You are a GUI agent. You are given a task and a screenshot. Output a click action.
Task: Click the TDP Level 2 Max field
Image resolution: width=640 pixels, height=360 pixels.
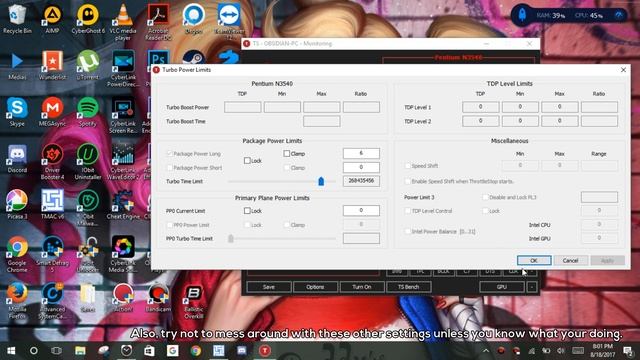[560, 121]
